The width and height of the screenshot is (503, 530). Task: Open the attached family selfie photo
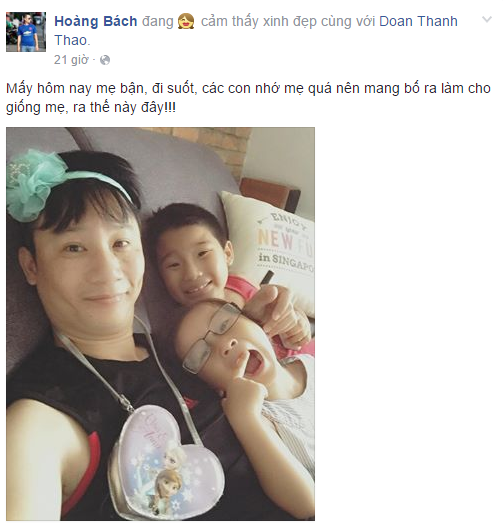(x=160, y=323)
